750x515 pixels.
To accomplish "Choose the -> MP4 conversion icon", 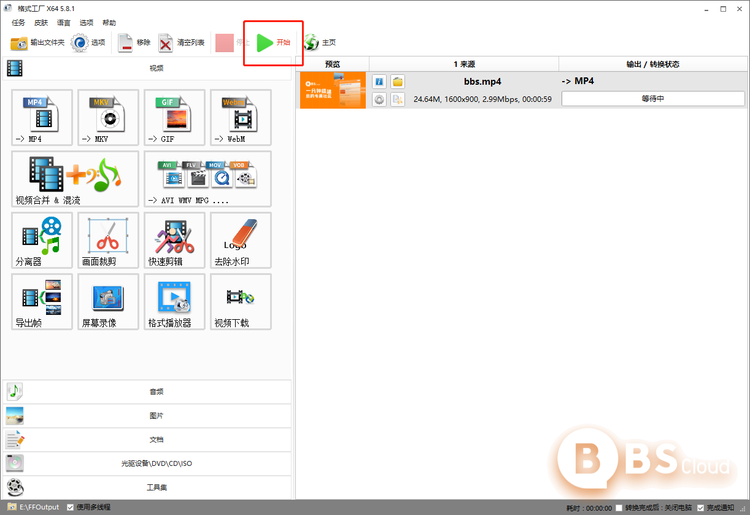I will click(42, 117).
